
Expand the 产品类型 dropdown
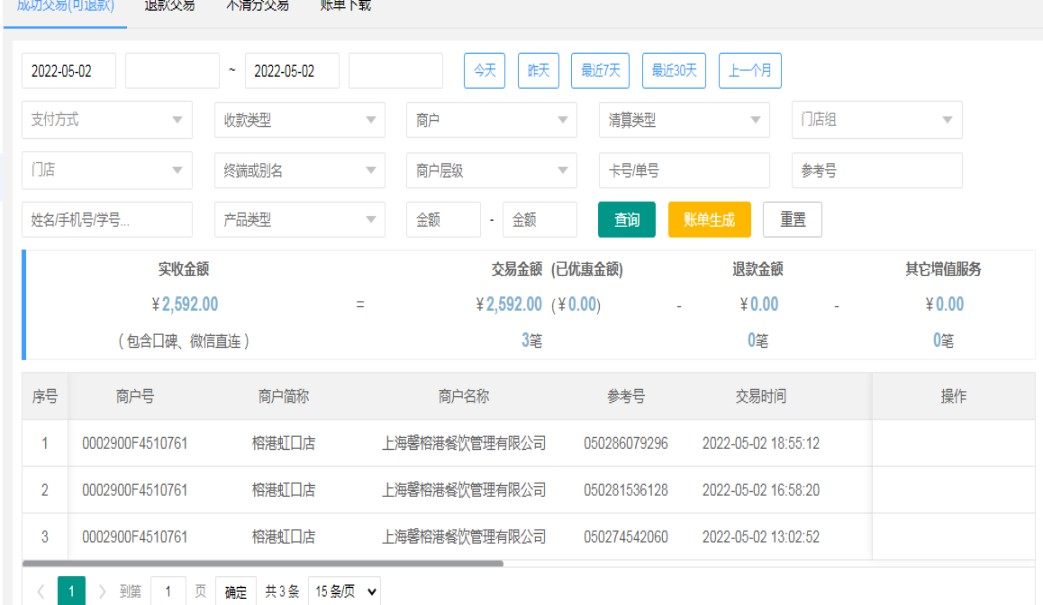pos(299,220)
